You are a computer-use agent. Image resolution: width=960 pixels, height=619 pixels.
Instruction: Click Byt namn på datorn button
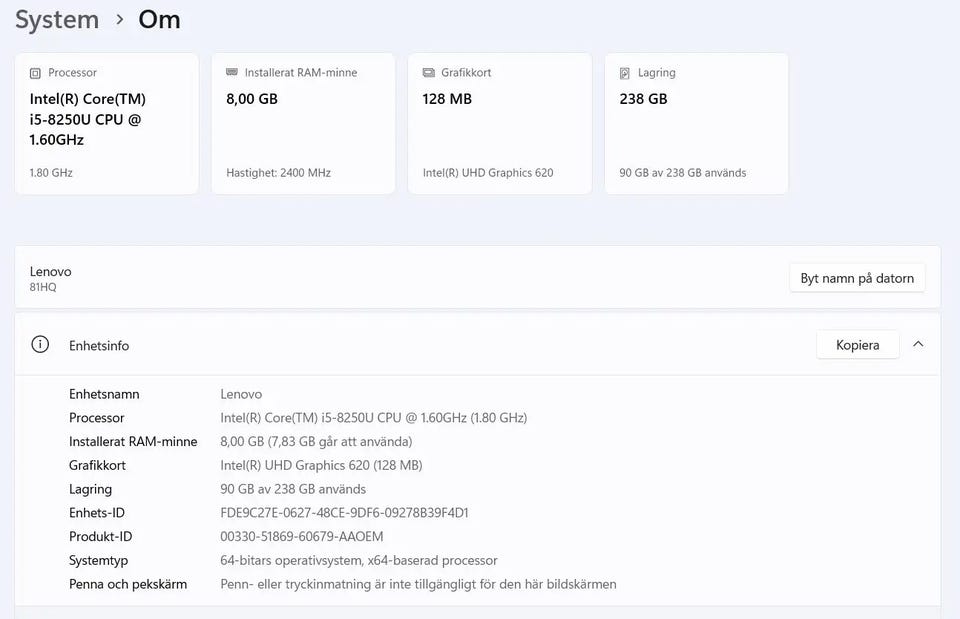tap(857, 278)
